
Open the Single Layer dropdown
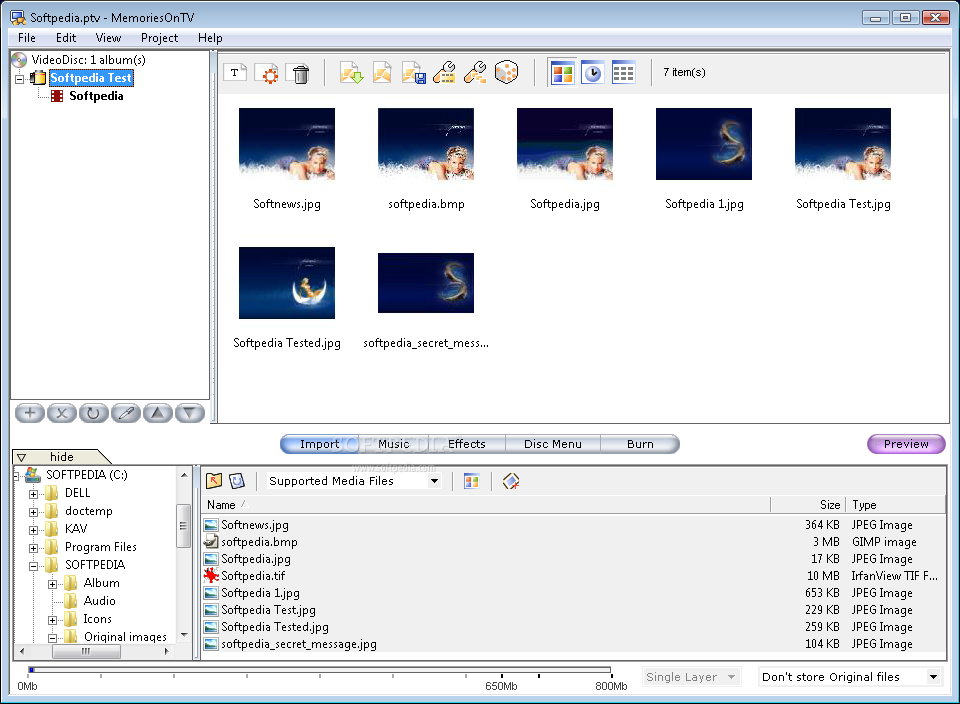(731, 677)
